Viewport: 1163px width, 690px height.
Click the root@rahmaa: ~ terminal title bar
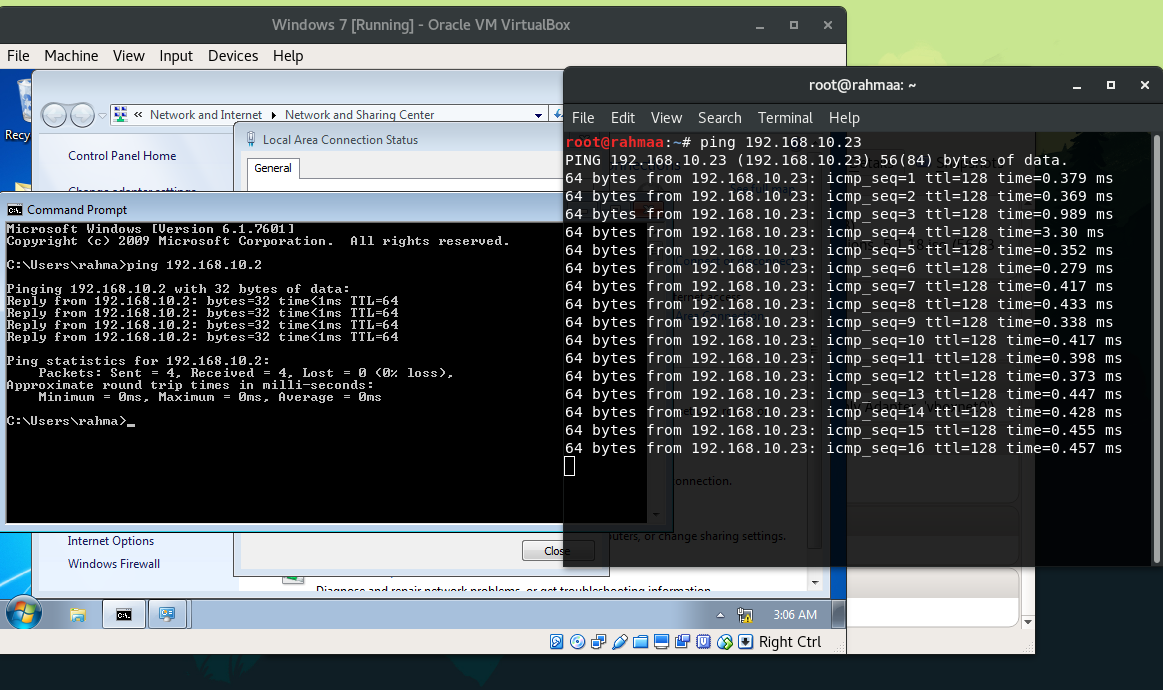pyautogui.click(x=863, y=85)
